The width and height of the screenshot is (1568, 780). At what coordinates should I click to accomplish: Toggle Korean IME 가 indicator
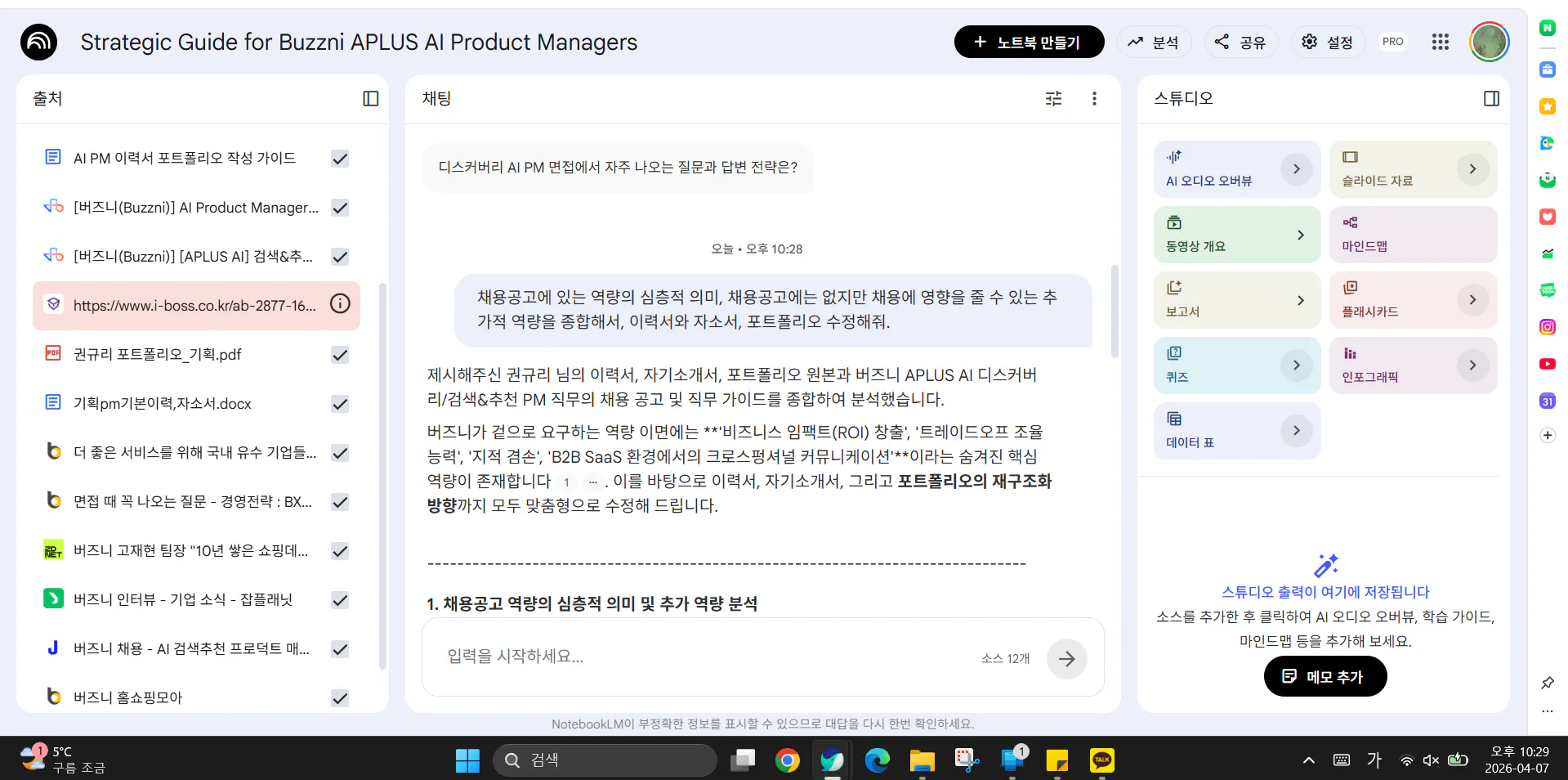tap(1374, 760)
